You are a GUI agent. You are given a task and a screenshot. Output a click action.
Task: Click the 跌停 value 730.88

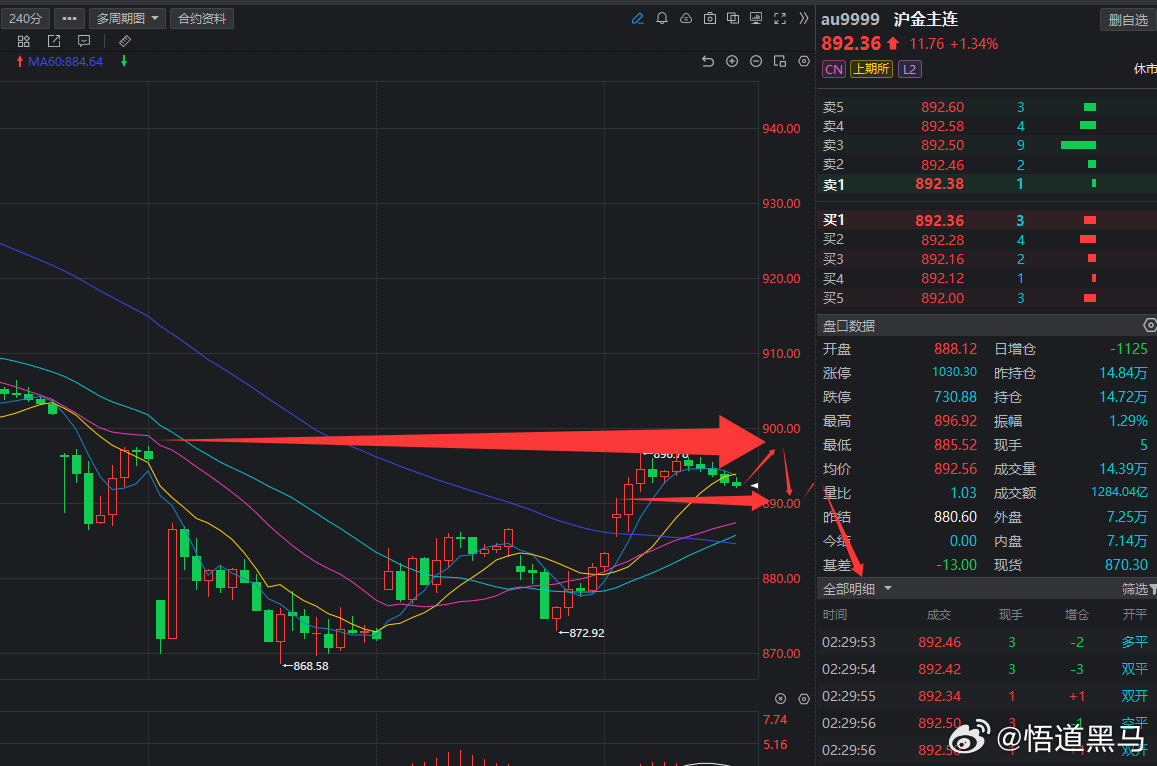click(x=955, y=397)
